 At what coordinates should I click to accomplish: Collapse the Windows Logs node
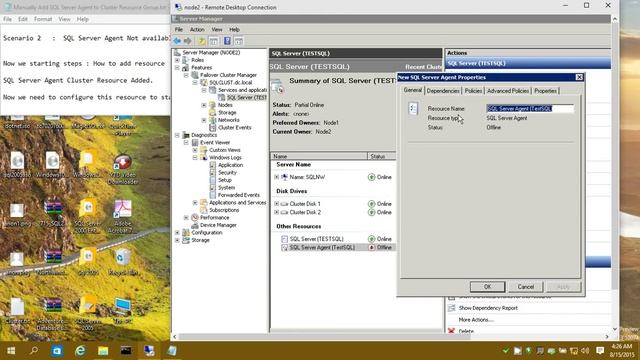(x=195, y=157)
